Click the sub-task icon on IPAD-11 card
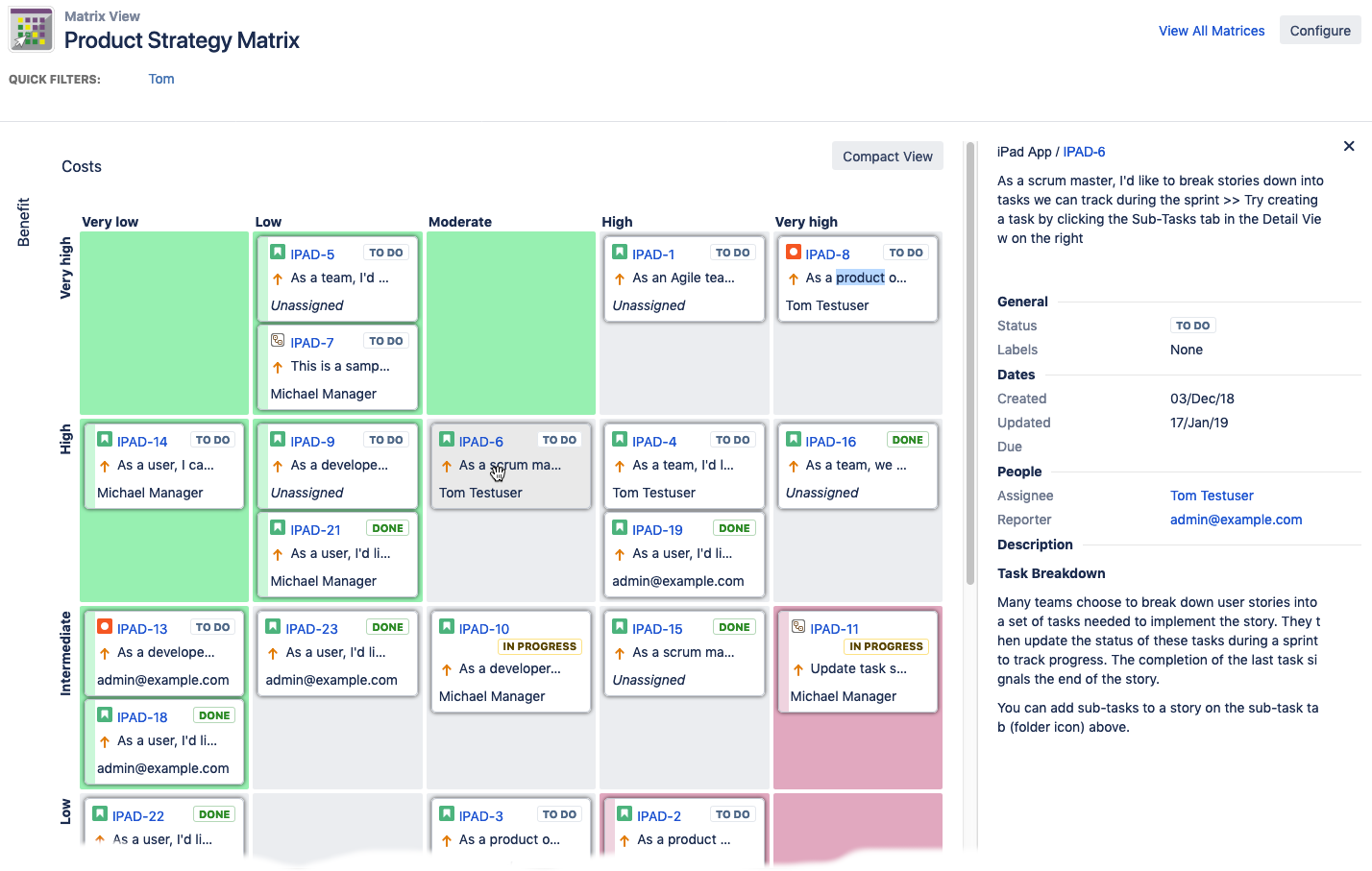The image size is (1372, 871). 798,627
